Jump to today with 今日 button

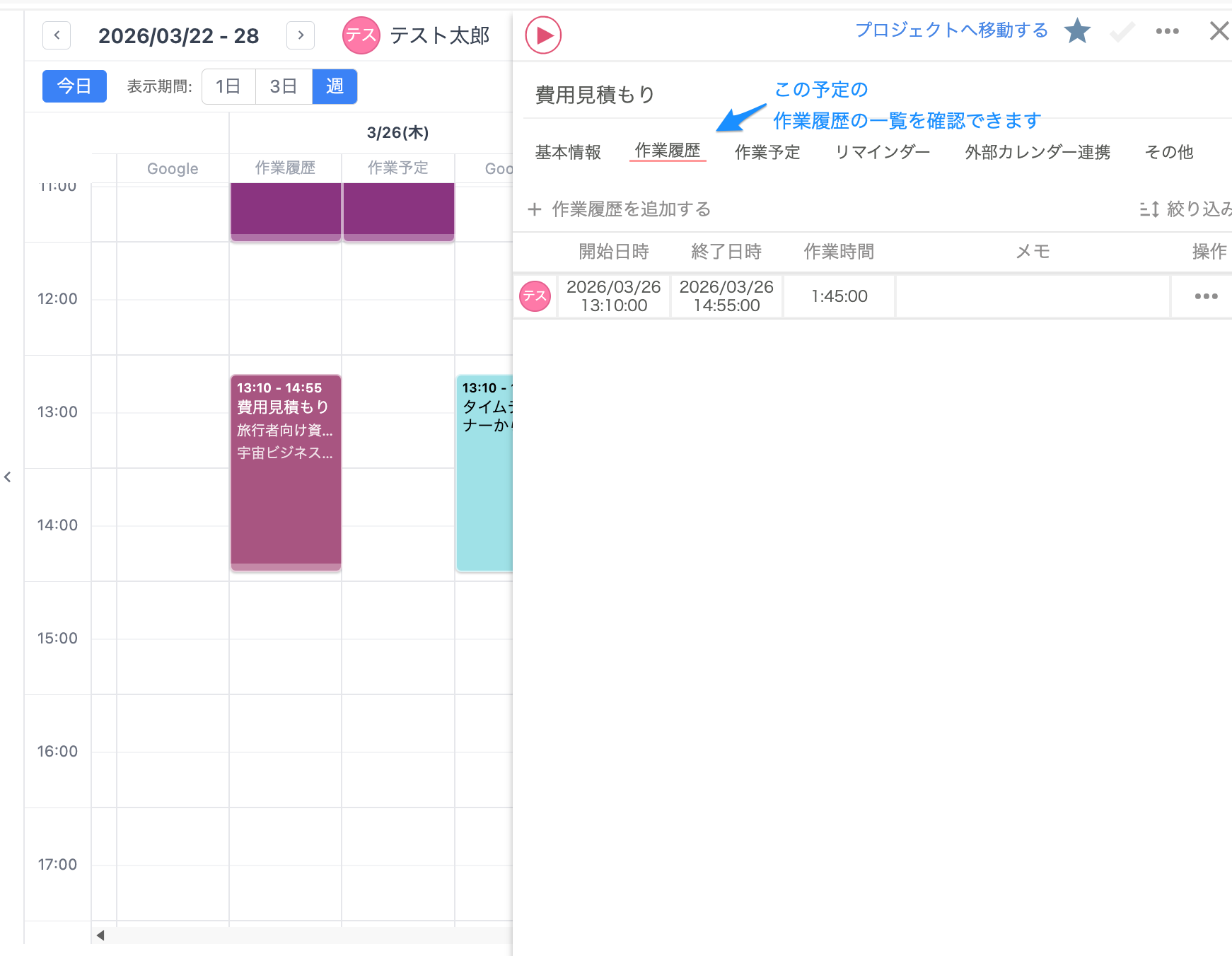[x=74, y=86]
